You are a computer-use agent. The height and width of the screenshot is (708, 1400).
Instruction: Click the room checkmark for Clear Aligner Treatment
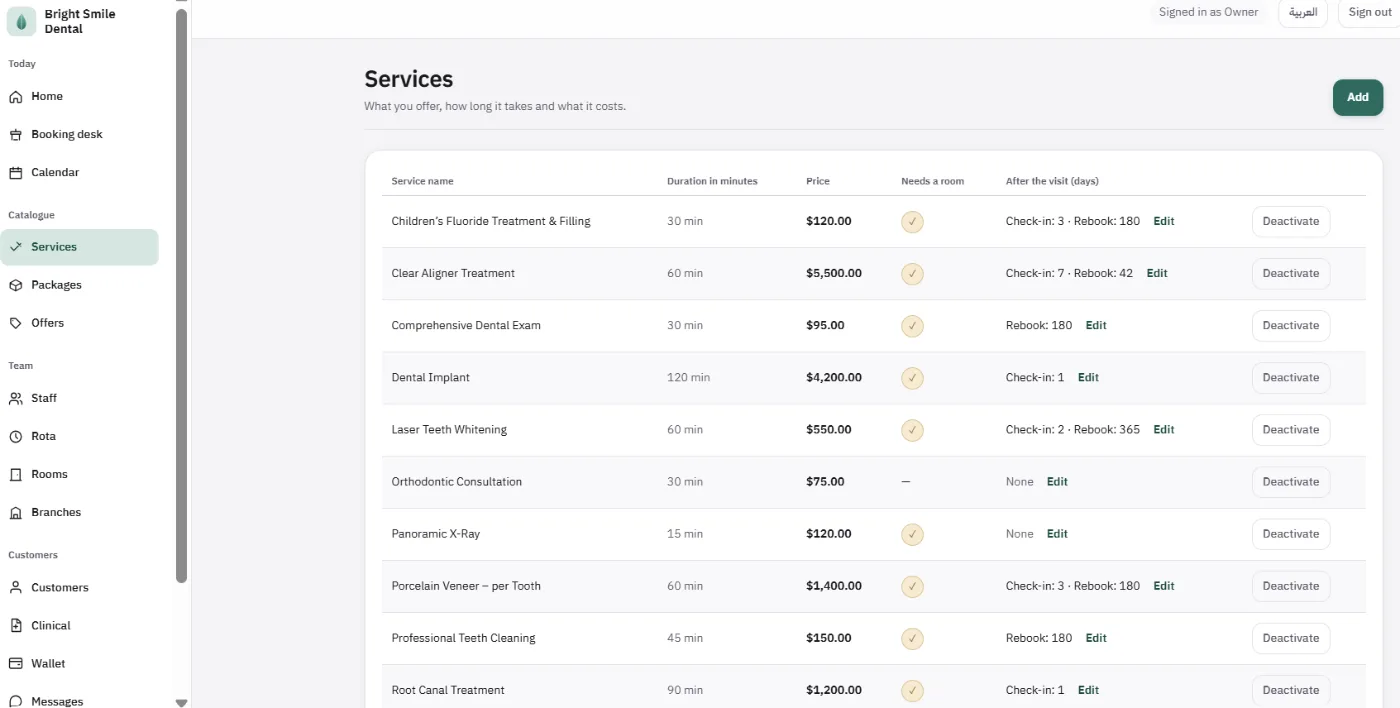(912, 274)
